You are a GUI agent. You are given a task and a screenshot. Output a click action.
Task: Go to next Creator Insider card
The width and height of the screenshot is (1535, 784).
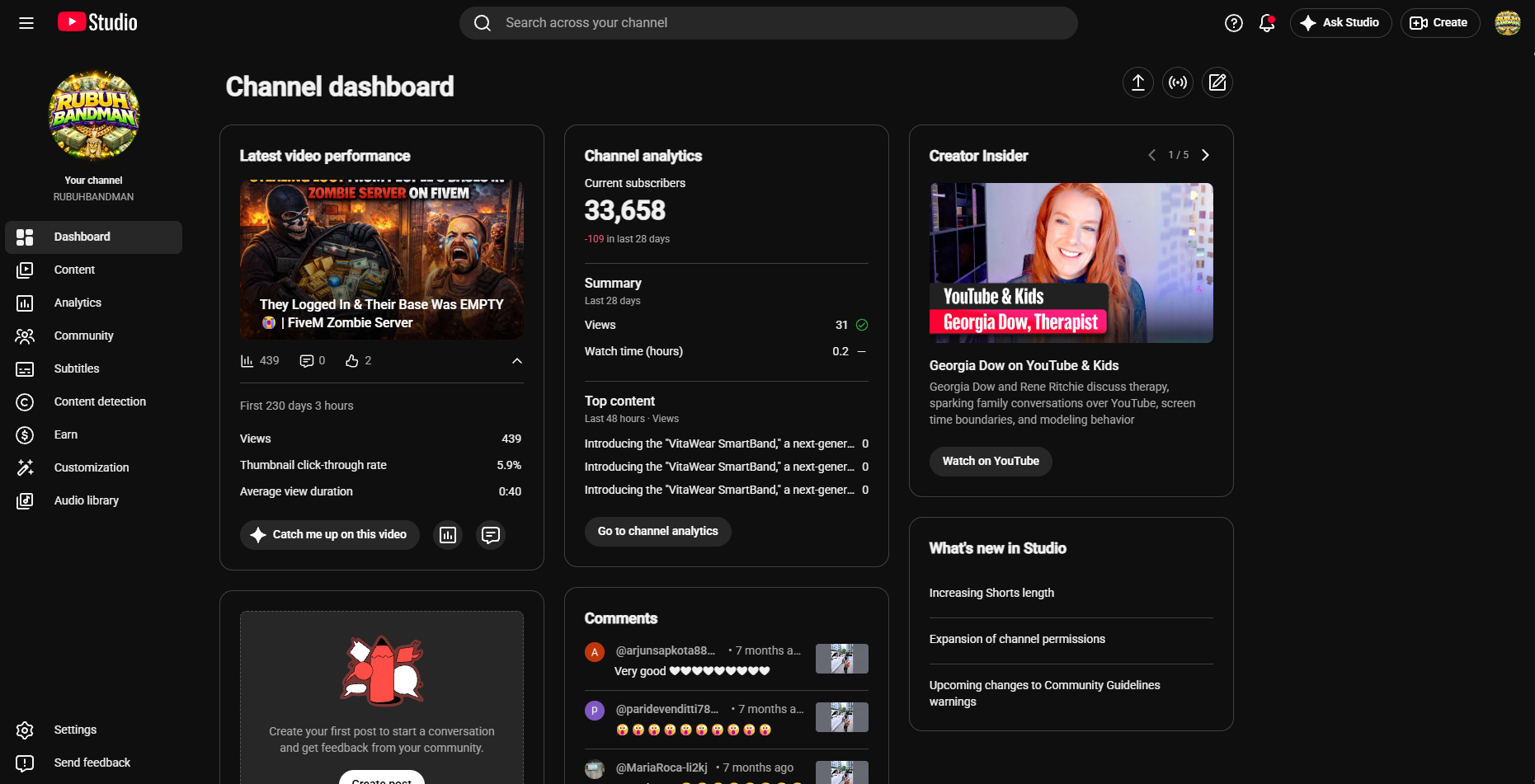tap(1205, 155)
